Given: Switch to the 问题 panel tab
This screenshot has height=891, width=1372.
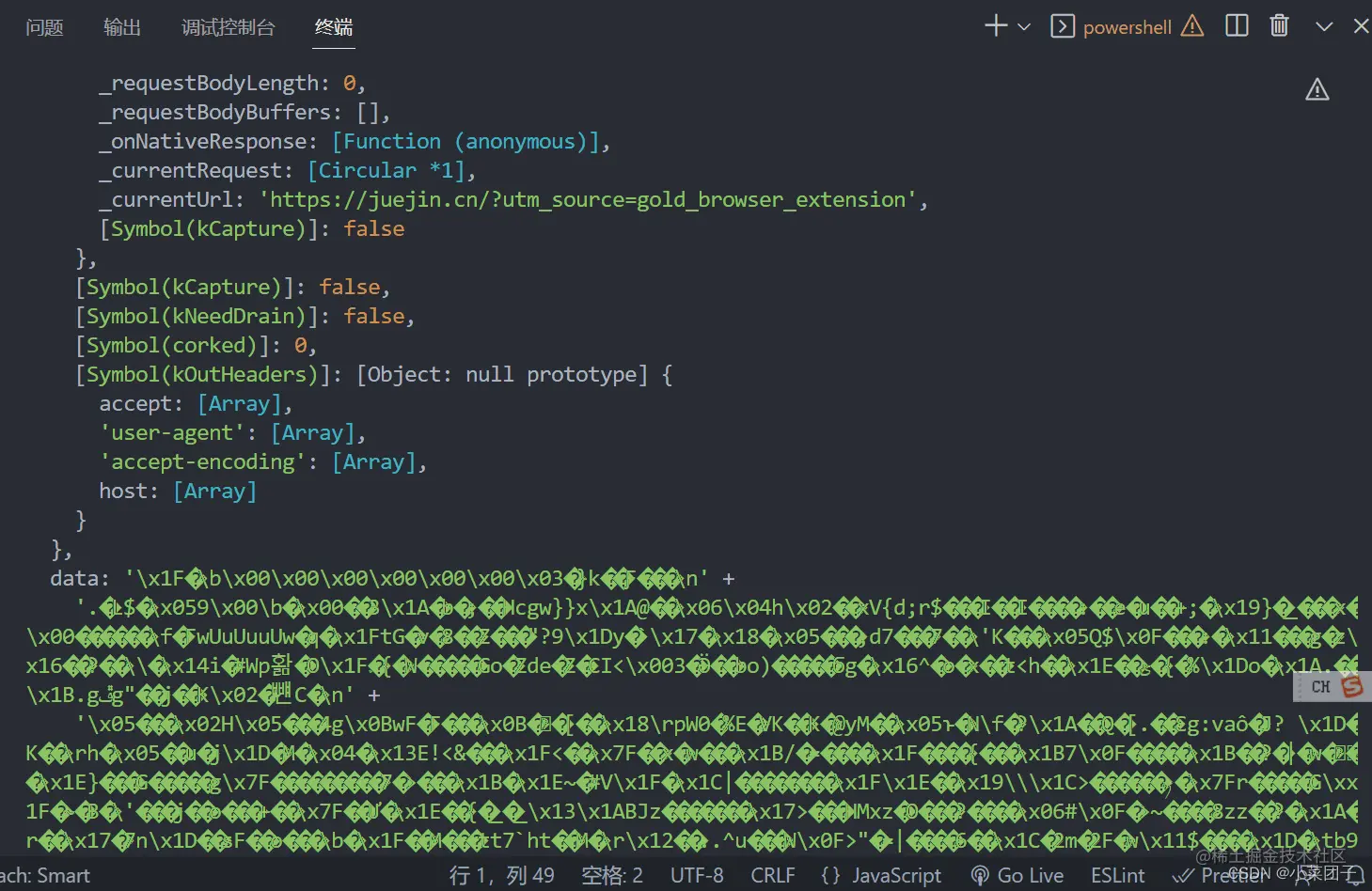Looking at the screenshot, I should (44, 27).
